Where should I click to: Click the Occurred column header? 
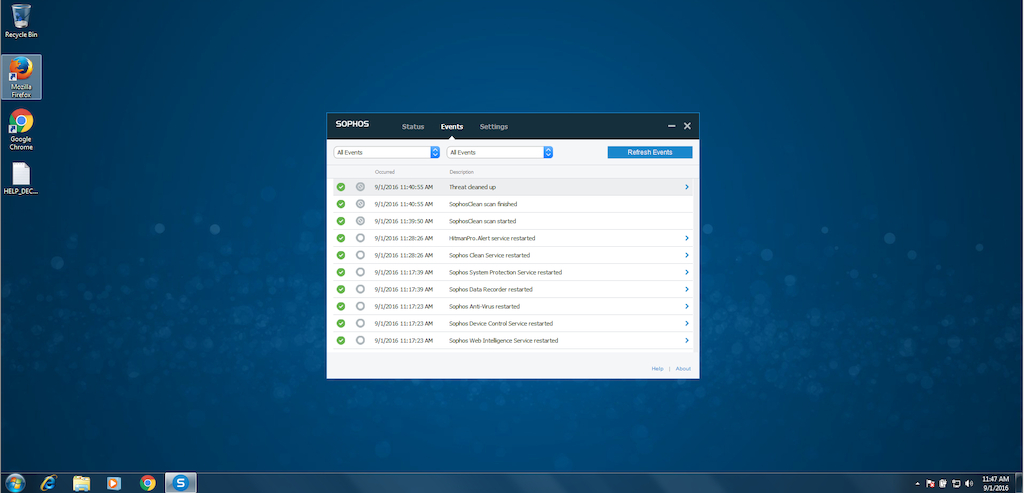point(385,172)
